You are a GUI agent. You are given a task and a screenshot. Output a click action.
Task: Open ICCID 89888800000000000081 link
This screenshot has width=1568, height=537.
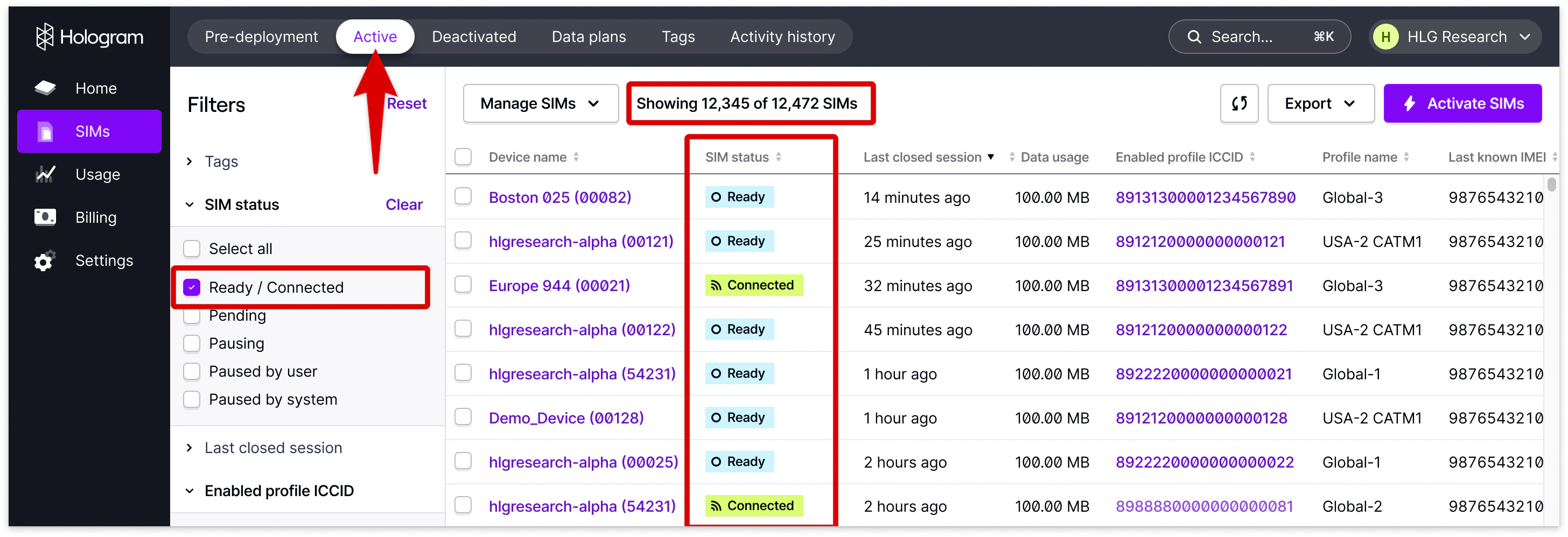coord(1204,506)
